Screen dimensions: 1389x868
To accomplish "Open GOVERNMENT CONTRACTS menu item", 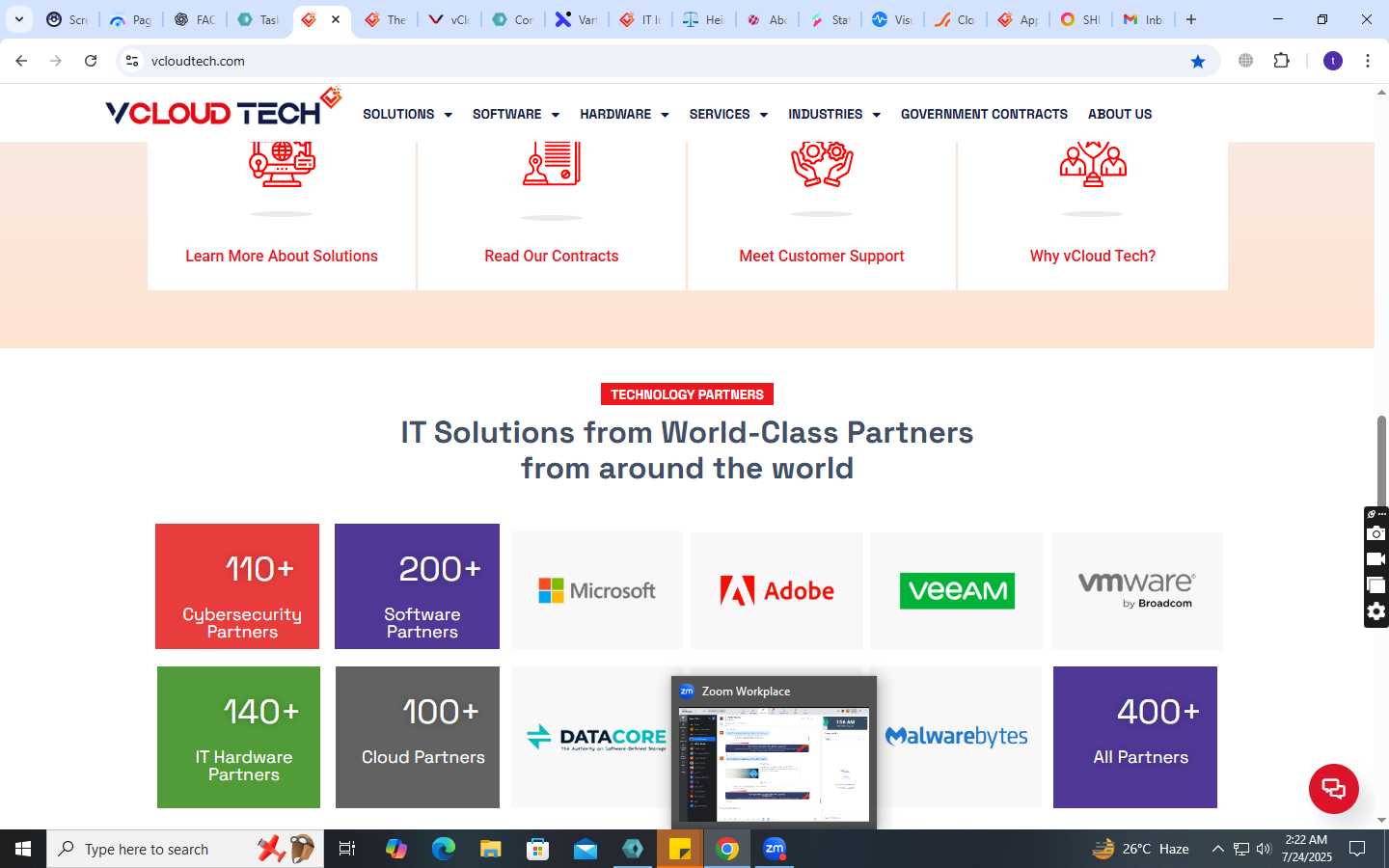I will pos(984,114).
